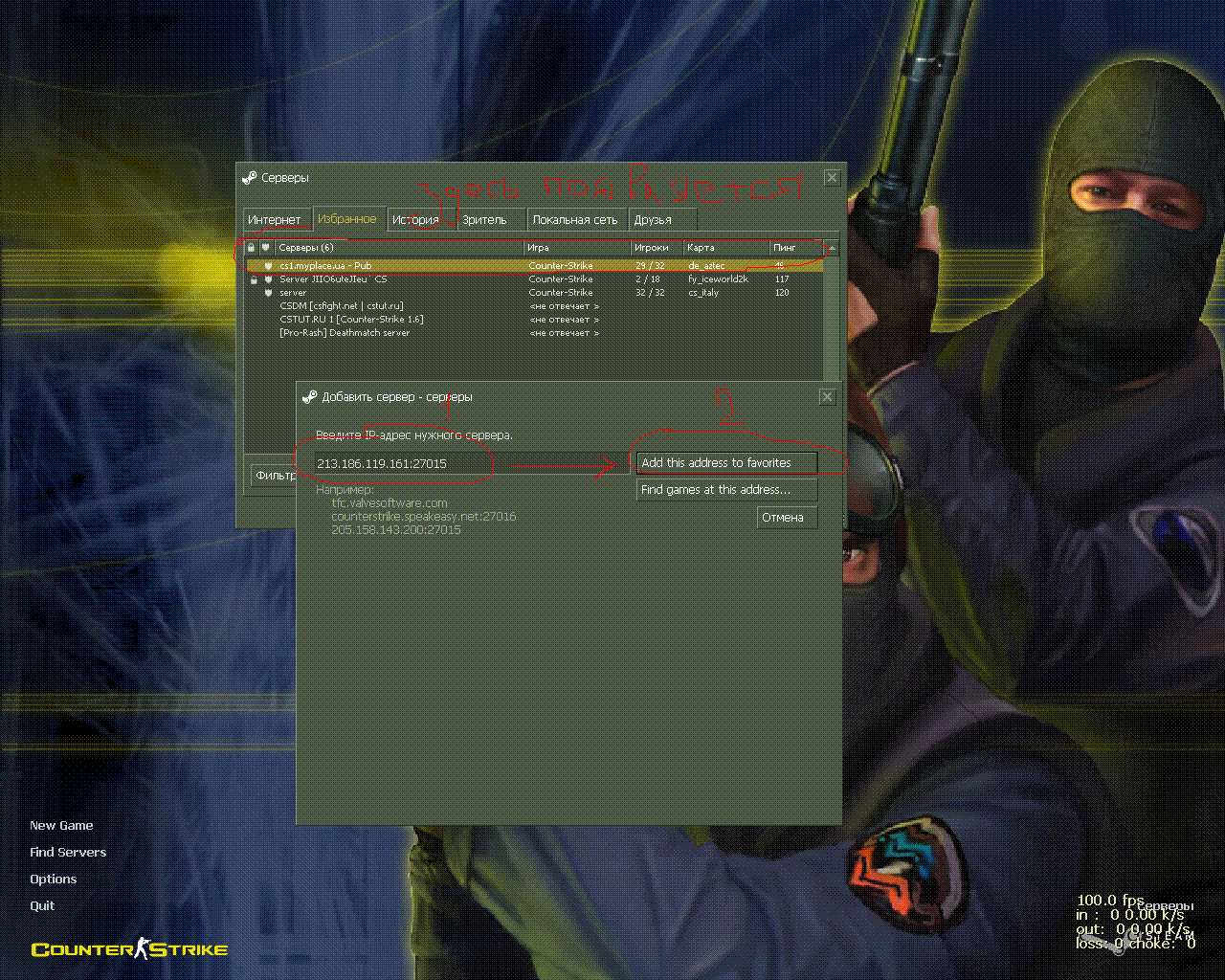Click example counterstrike.speakeasy.net:27016
This screenshot has height=980, width=1225.
[424, 517]
